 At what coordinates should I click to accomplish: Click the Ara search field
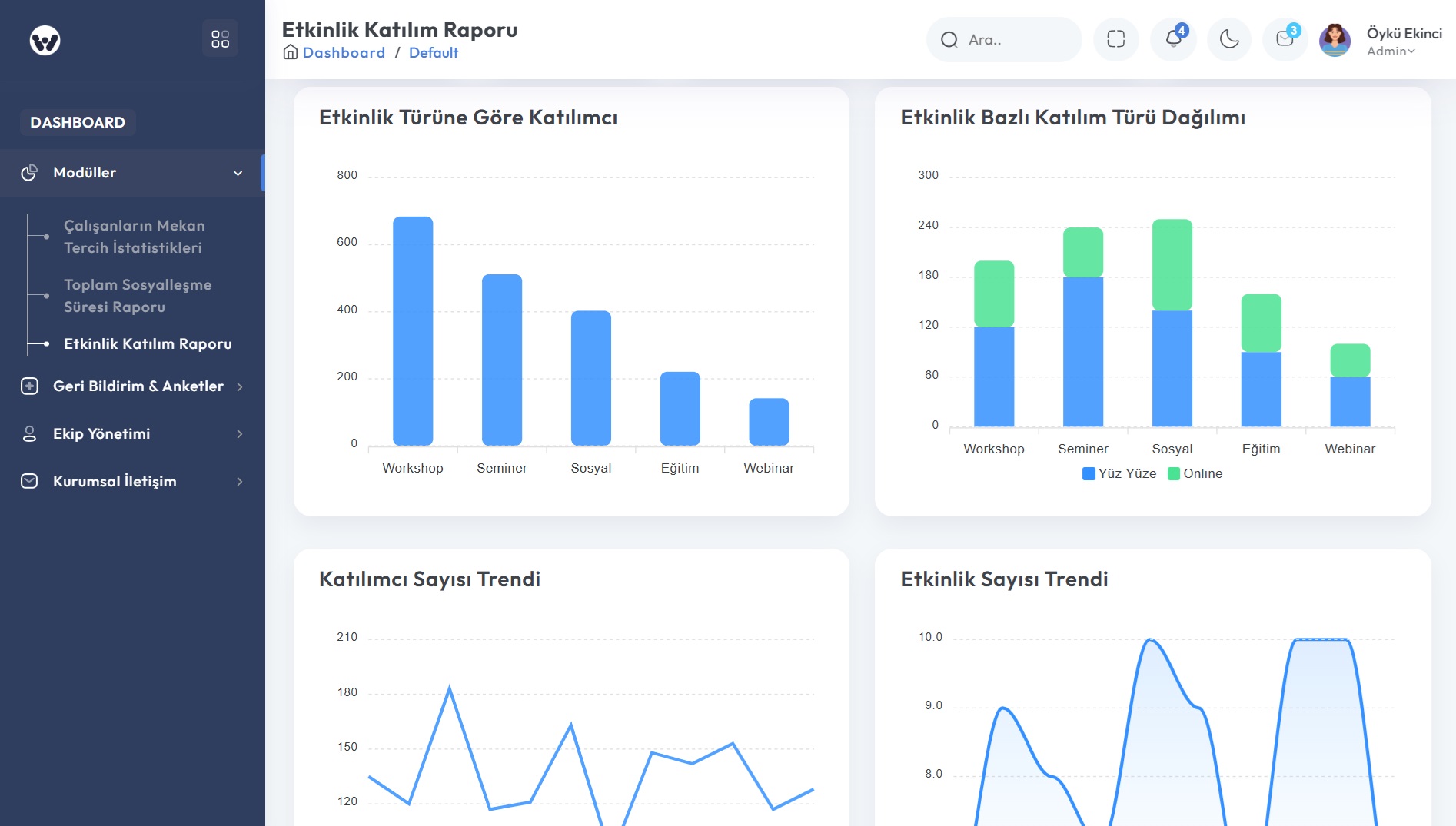tap(1004, 40)
